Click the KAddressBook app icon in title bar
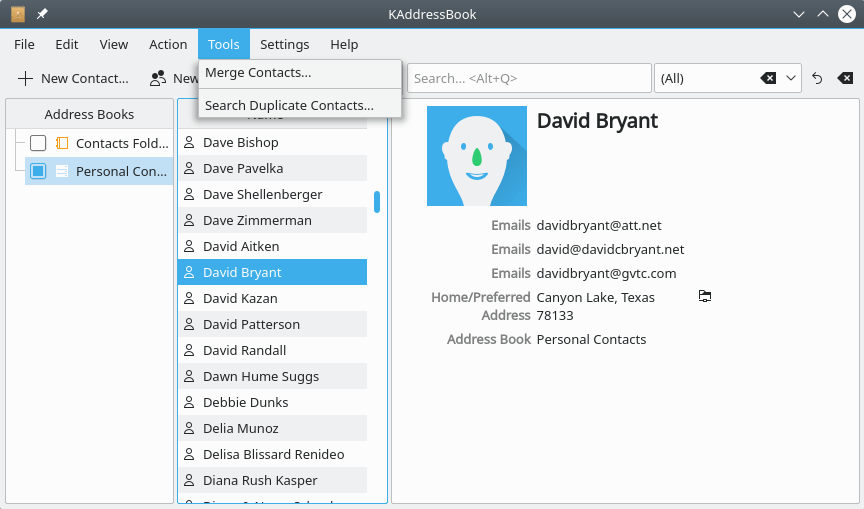Image resolution: width=864 pixels, height=509 pixels. click(18, 14)
